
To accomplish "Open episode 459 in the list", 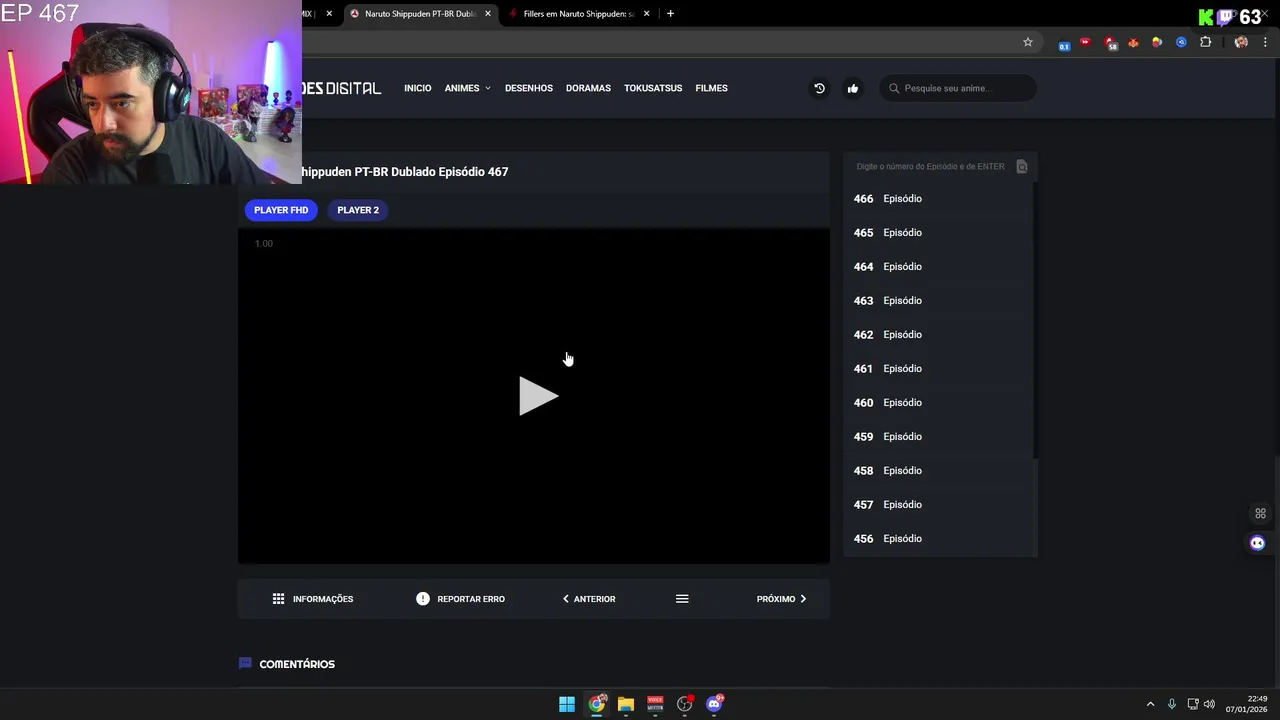I will (937, 437).
